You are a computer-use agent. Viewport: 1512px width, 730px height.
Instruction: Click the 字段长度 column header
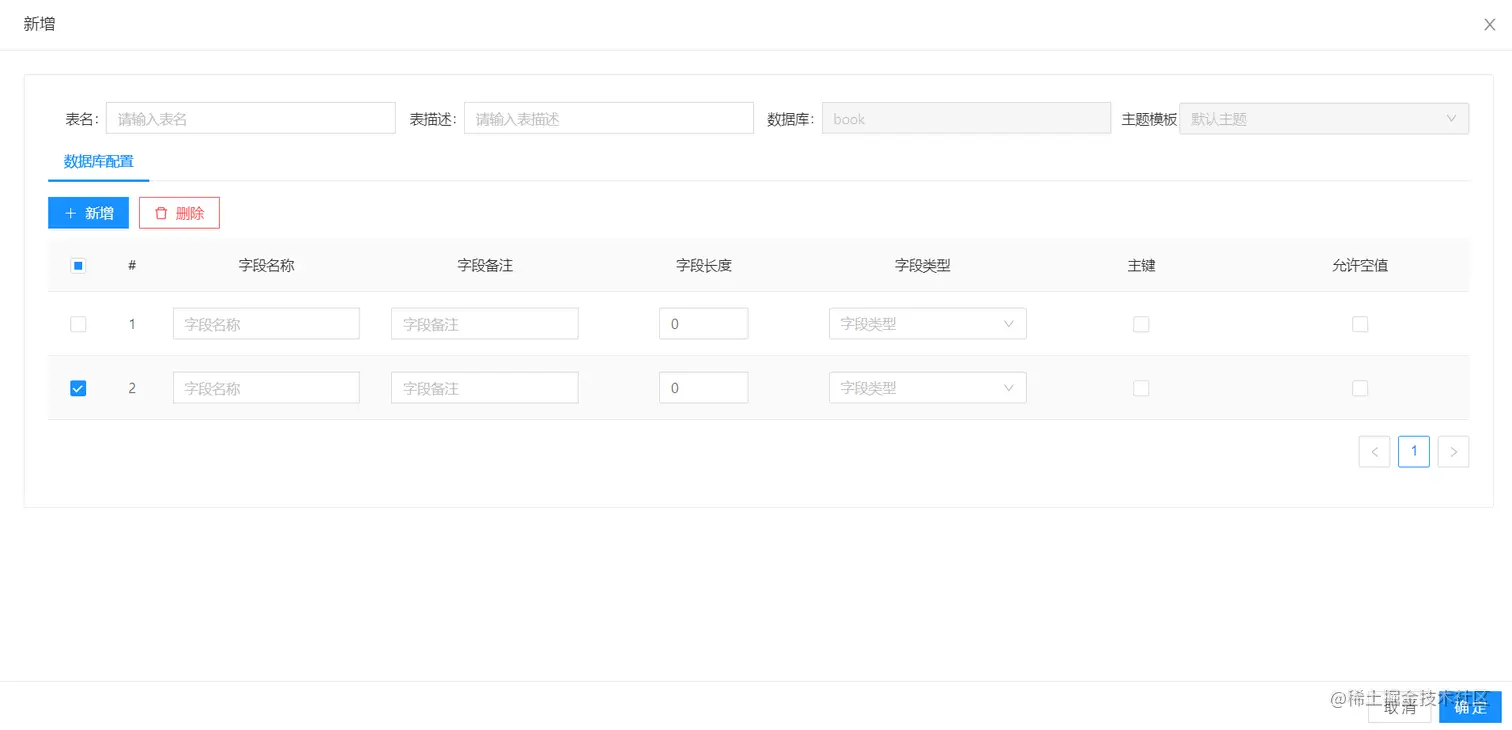(704, 266)
